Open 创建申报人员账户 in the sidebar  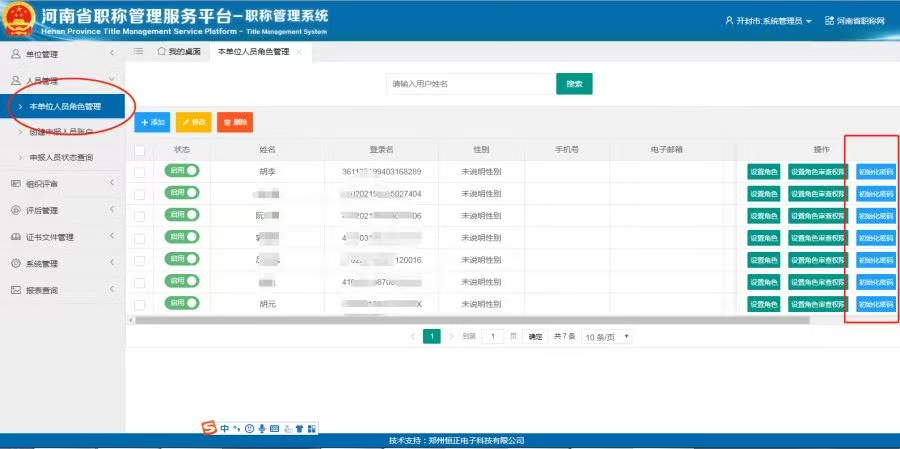(63, 132)
